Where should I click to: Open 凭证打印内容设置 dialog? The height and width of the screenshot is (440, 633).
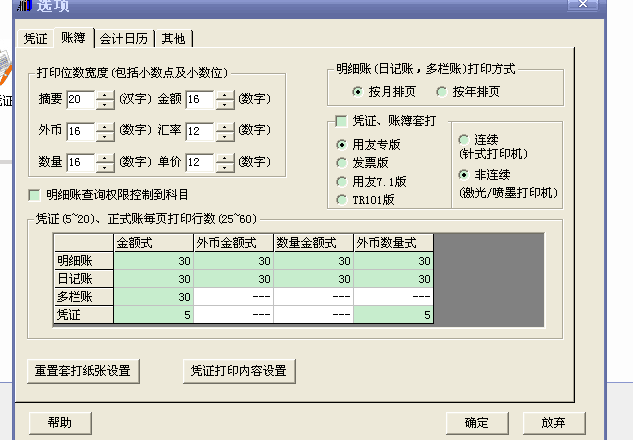(x=238, y=371)
